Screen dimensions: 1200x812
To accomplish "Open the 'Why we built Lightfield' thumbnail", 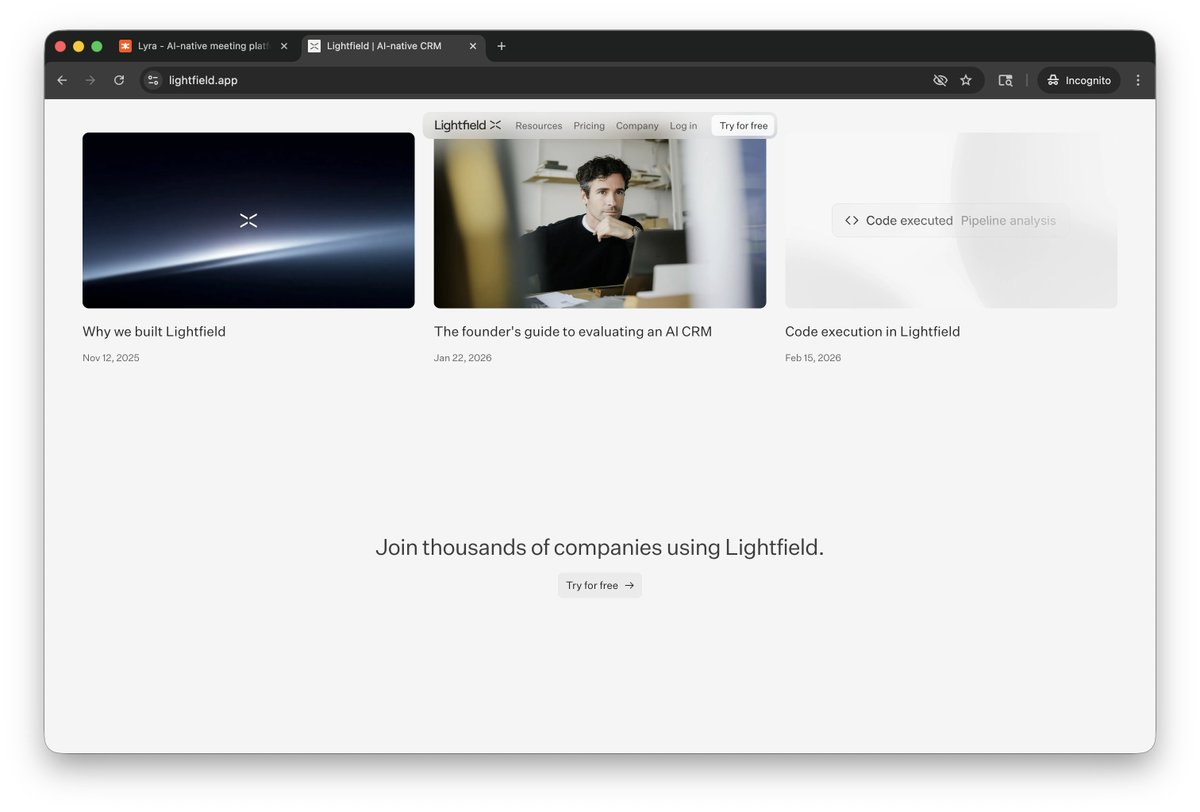I will click(248, 220).
